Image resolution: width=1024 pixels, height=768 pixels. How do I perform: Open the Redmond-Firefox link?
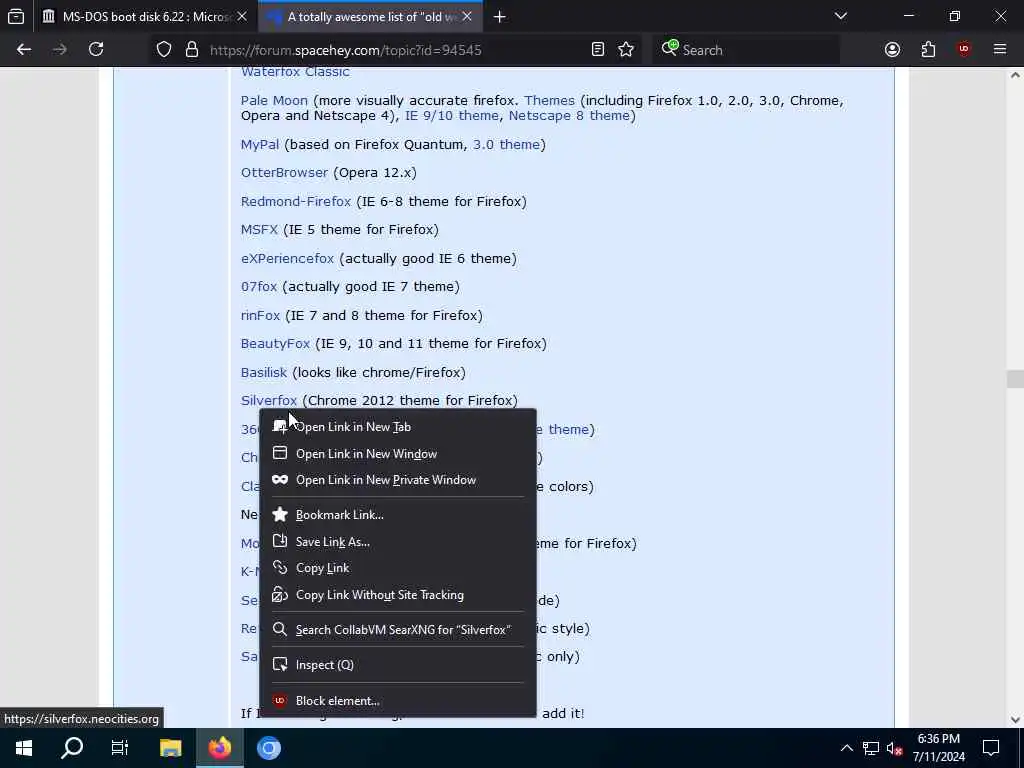pos(296,201)
